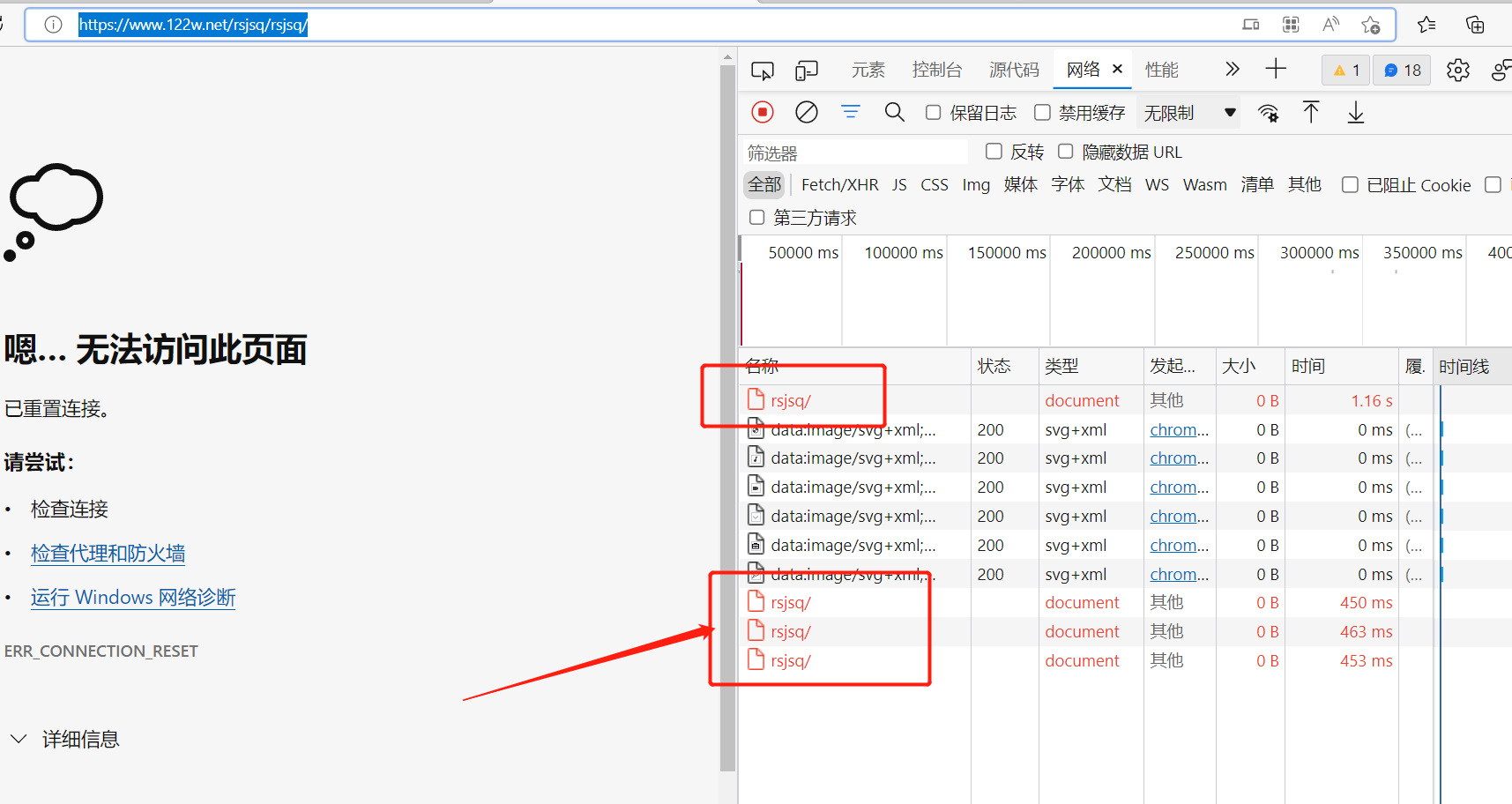This screenshot has height=804, width=1512.
Task: Clear the network log with the clear icon
Action: tap(806, 112)
